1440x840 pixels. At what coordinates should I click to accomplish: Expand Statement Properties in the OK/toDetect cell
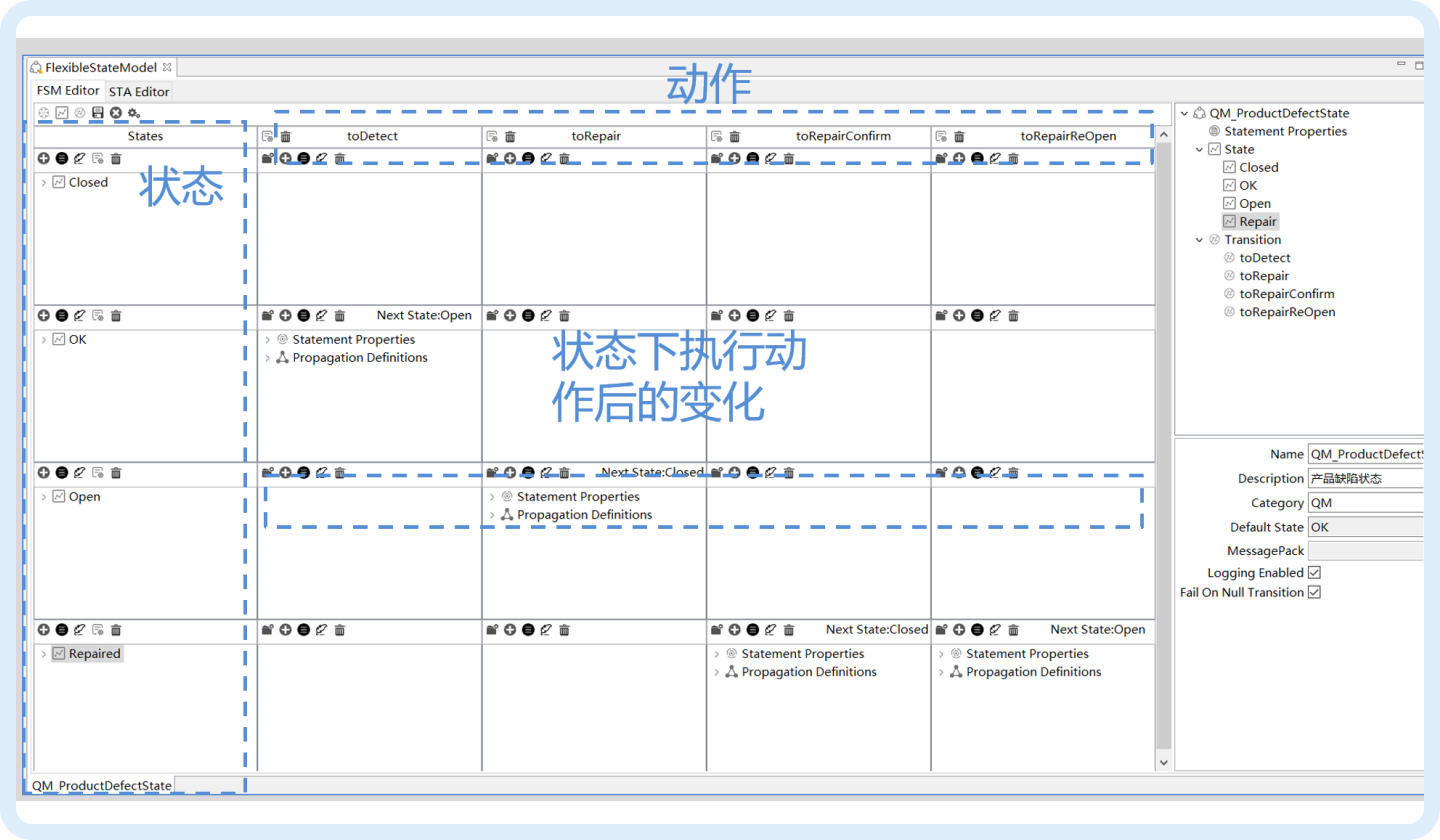click(268, 340)
